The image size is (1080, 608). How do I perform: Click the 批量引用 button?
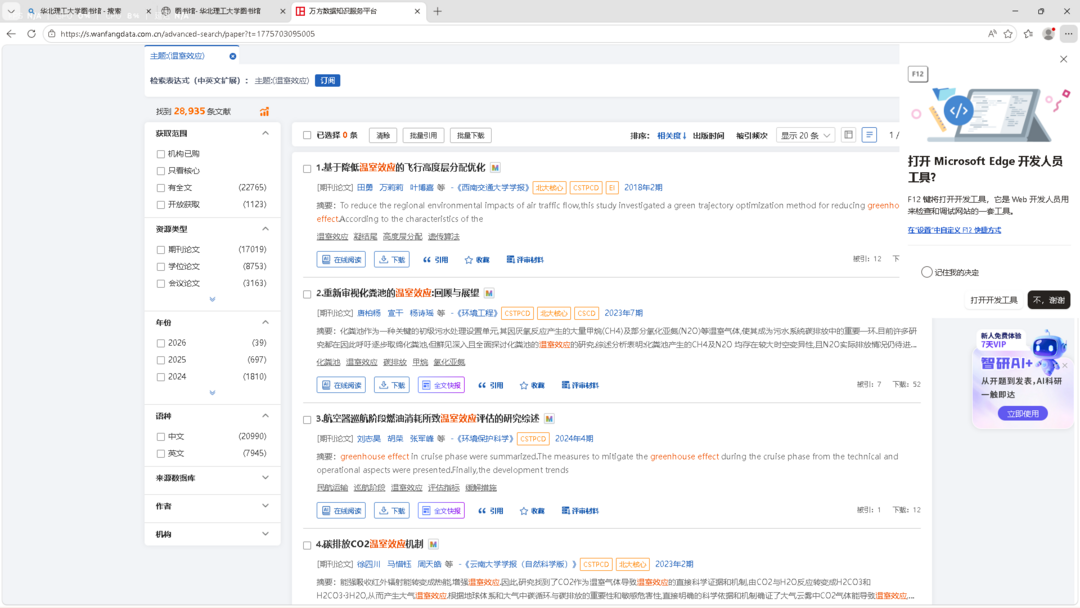click(x=424, y=136)
